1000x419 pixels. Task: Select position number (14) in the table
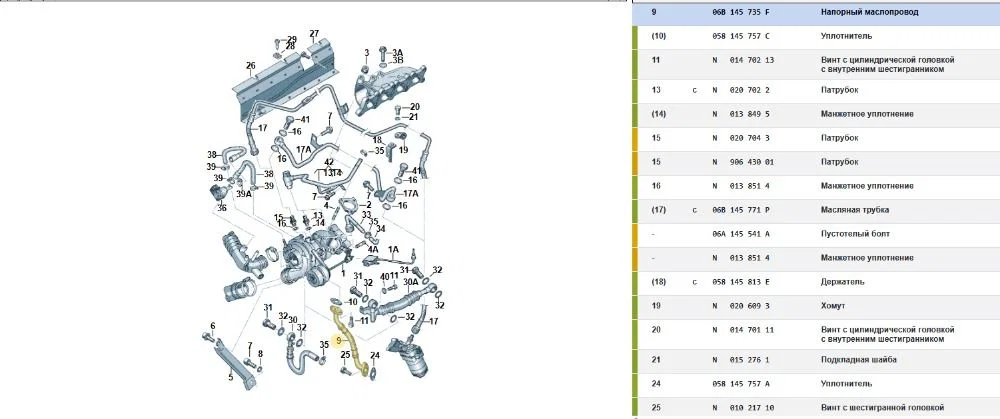click(659, 114)
